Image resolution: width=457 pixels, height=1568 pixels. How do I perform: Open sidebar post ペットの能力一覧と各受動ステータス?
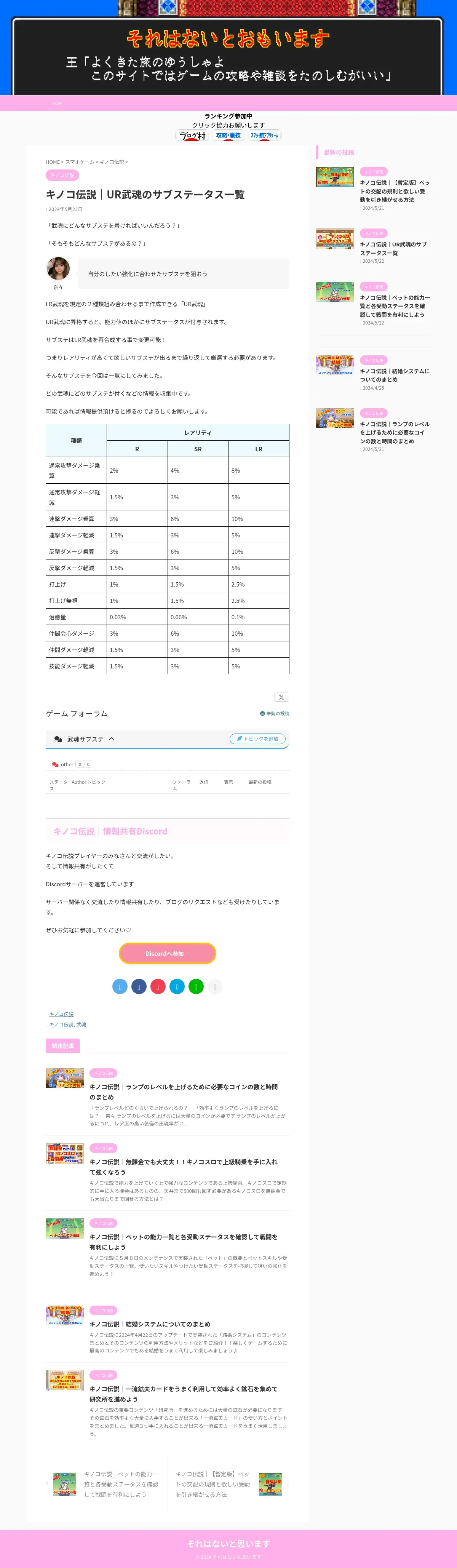[395, 306]
